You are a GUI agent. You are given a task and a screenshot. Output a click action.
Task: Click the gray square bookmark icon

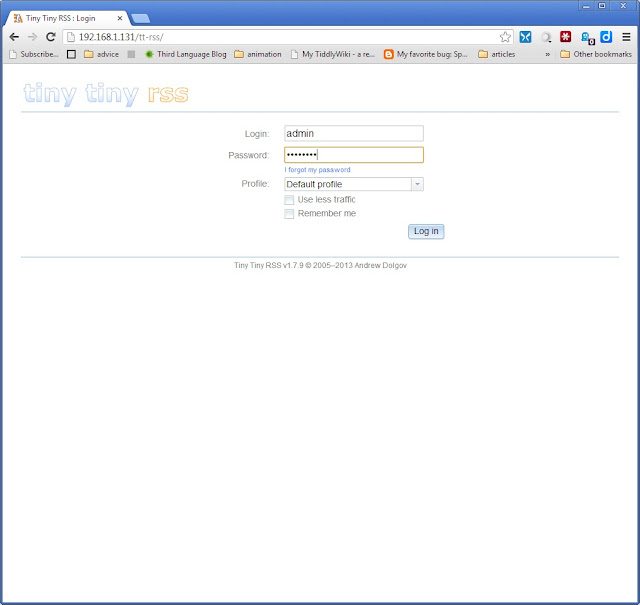tap(131, 54)
